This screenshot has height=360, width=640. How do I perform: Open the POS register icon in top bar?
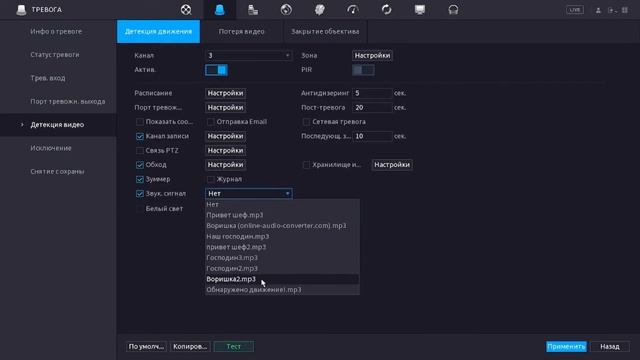coord(253,9)
